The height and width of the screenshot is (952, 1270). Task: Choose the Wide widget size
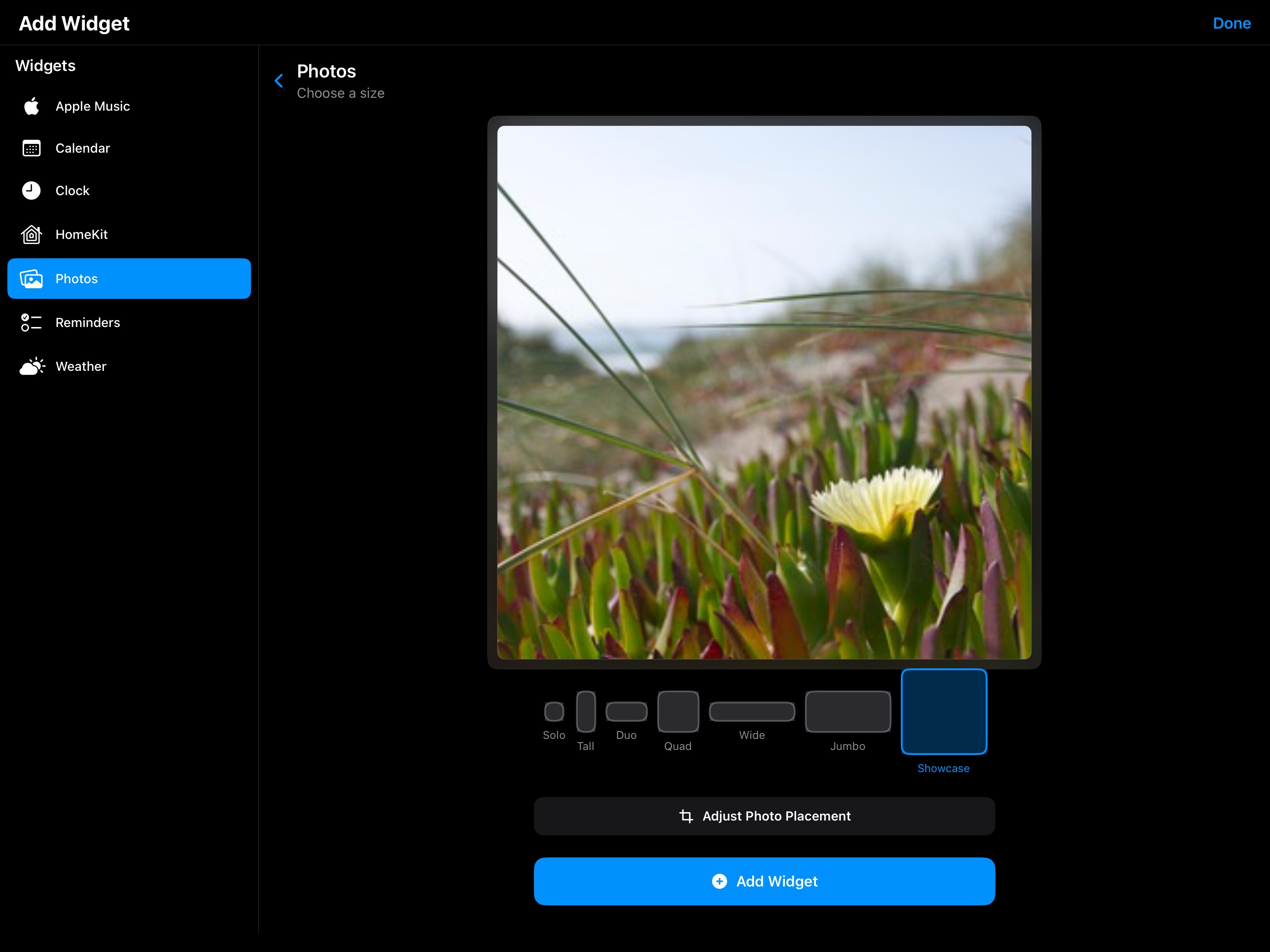[x=752, y=712]
